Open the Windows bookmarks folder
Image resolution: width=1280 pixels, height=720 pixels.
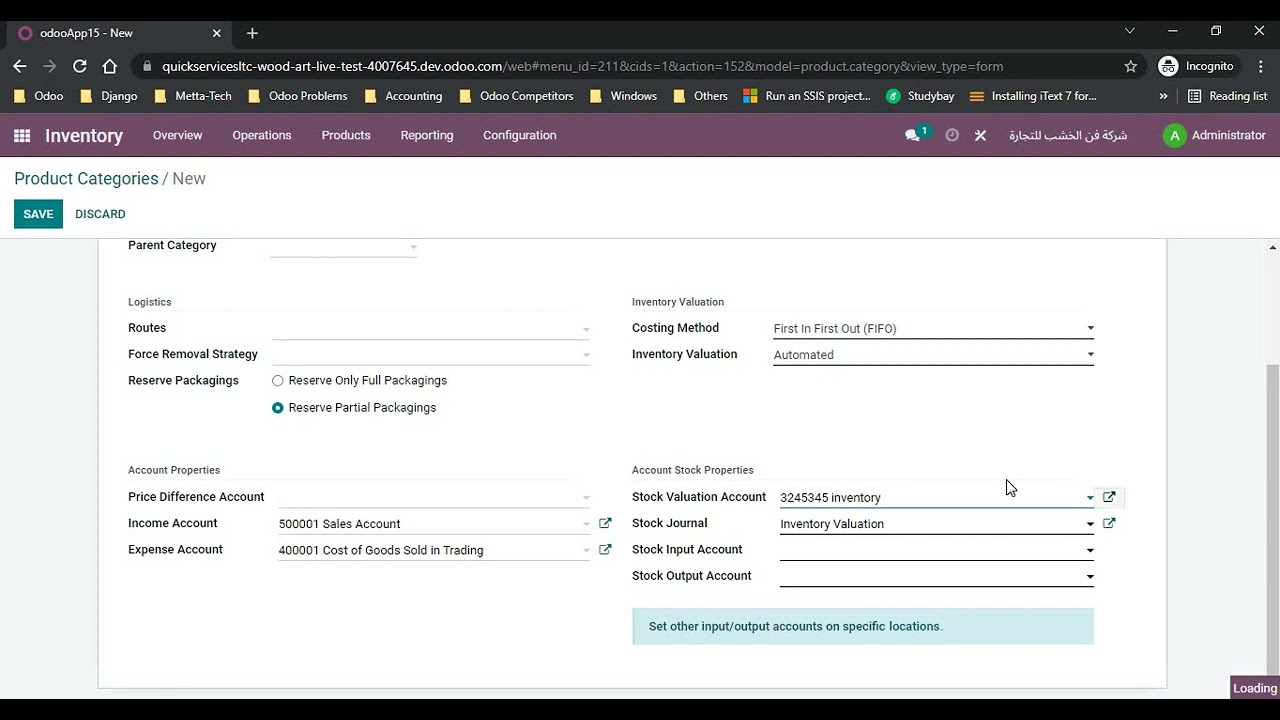623,96
